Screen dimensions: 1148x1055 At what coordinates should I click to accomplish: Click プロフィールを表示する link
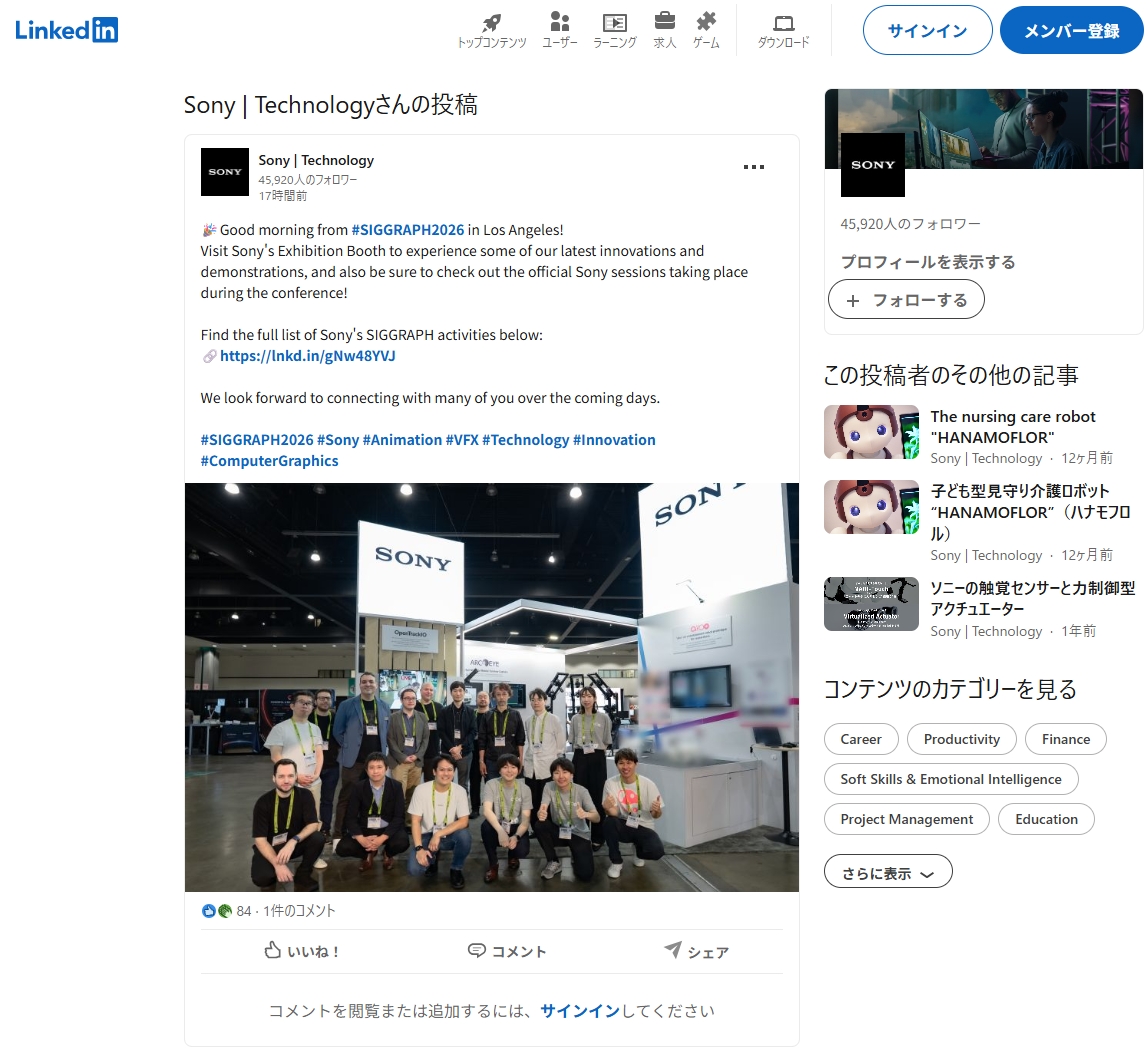point(928,262)
